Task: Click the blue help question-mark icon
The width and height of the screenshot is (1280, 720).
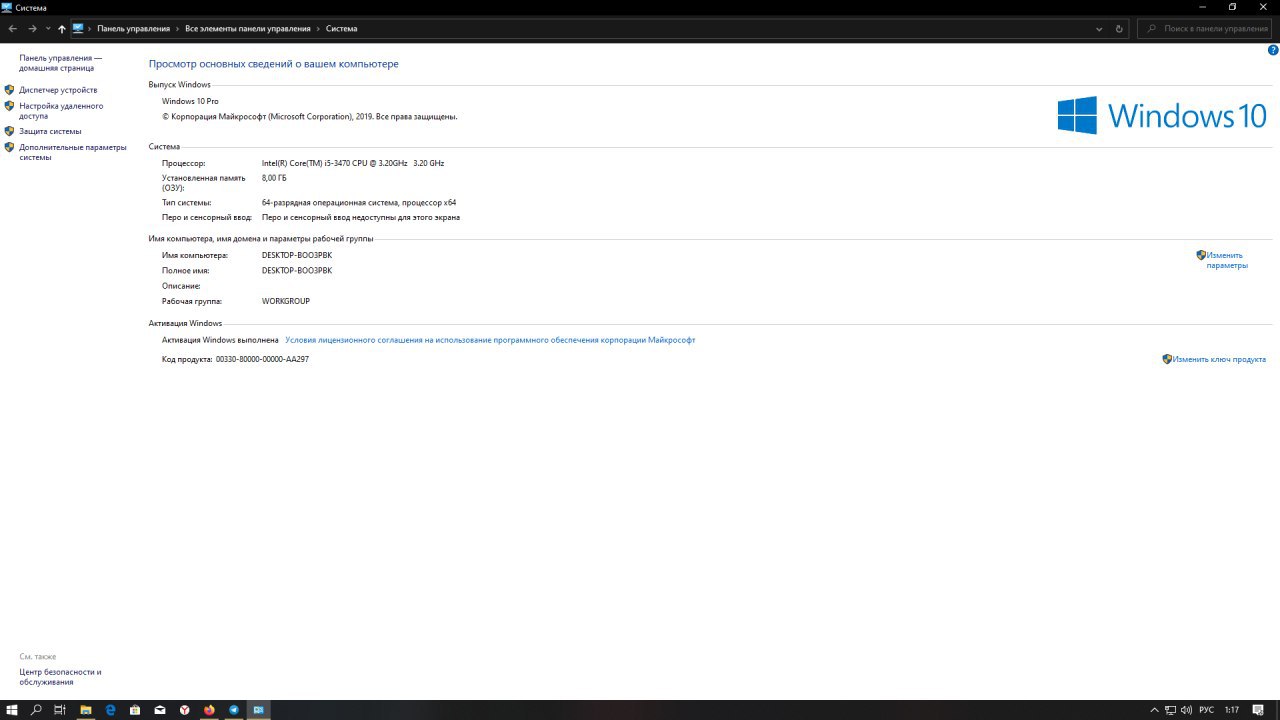Action: pyautogui.click(x=1273, y=50)
